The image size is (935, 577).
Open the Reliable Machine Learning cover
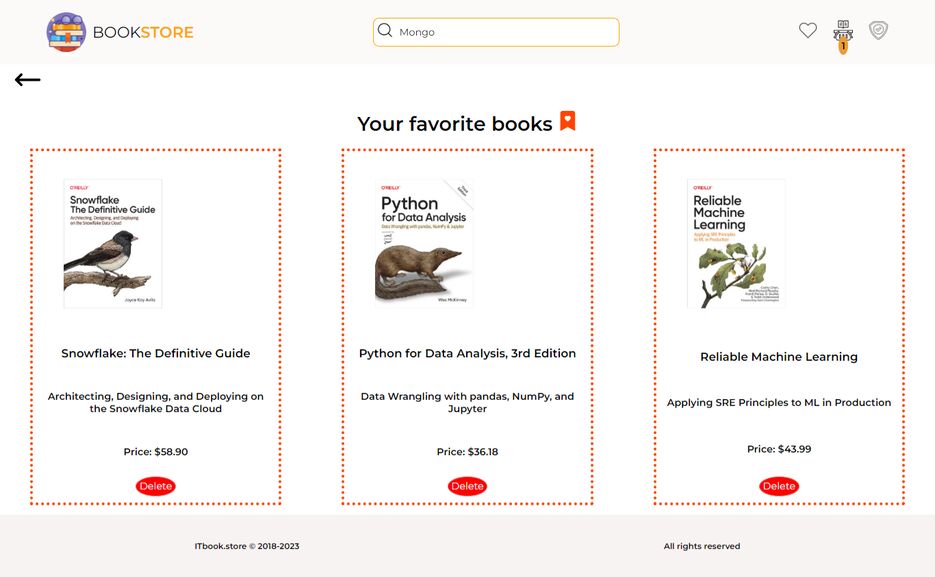click(x=736, y=244)
